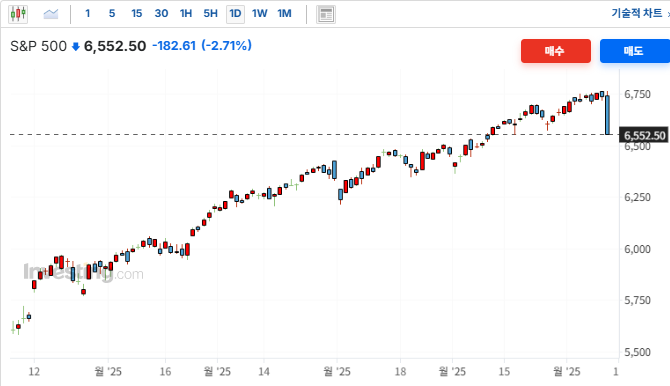Image resolution: width=670 pixels, height=386 pixels.
Task: Click the S&P 500 index name
Action: click(38, 46)
